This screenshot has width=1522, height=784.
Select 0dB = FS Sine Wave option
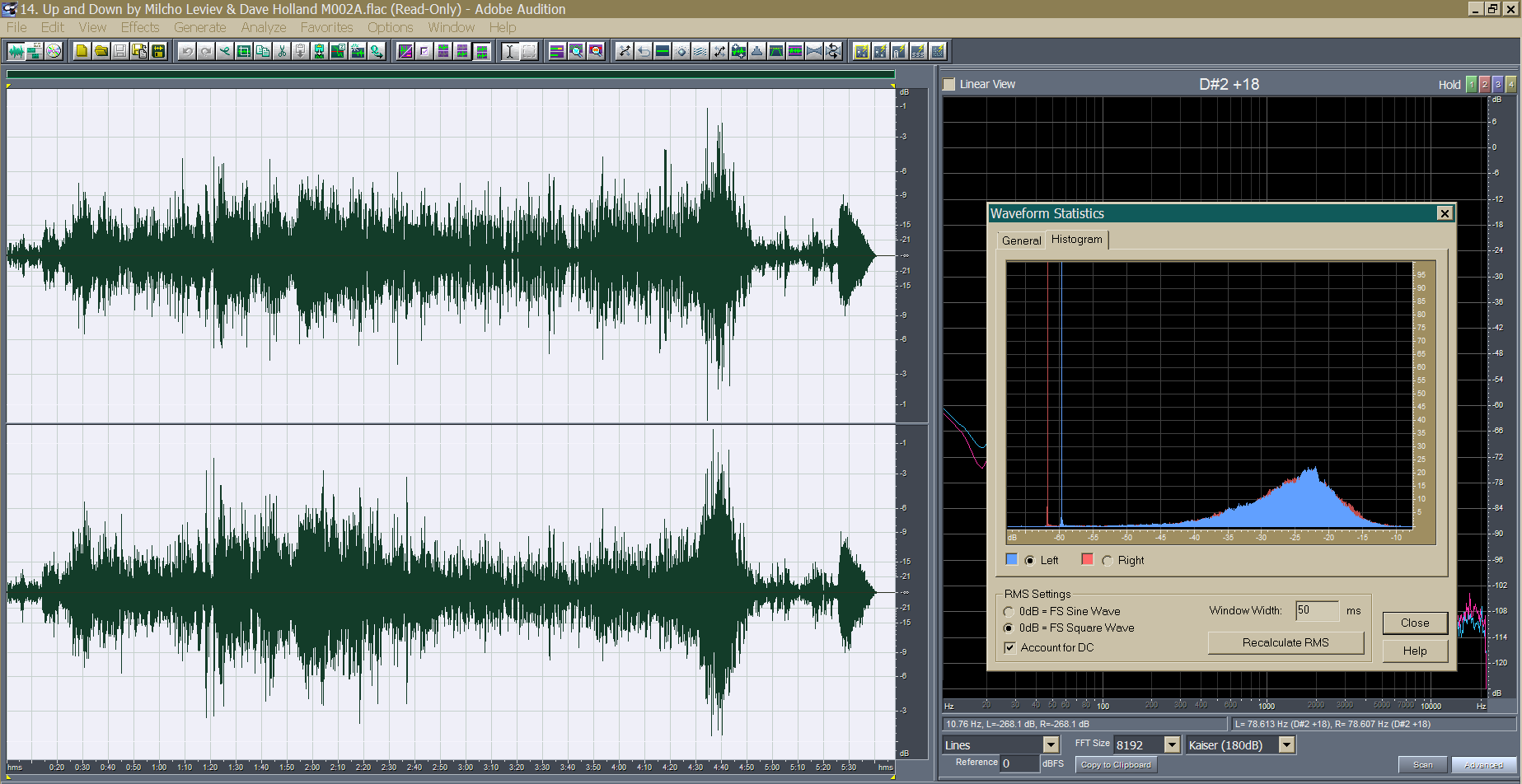(x=1009, y=612)
